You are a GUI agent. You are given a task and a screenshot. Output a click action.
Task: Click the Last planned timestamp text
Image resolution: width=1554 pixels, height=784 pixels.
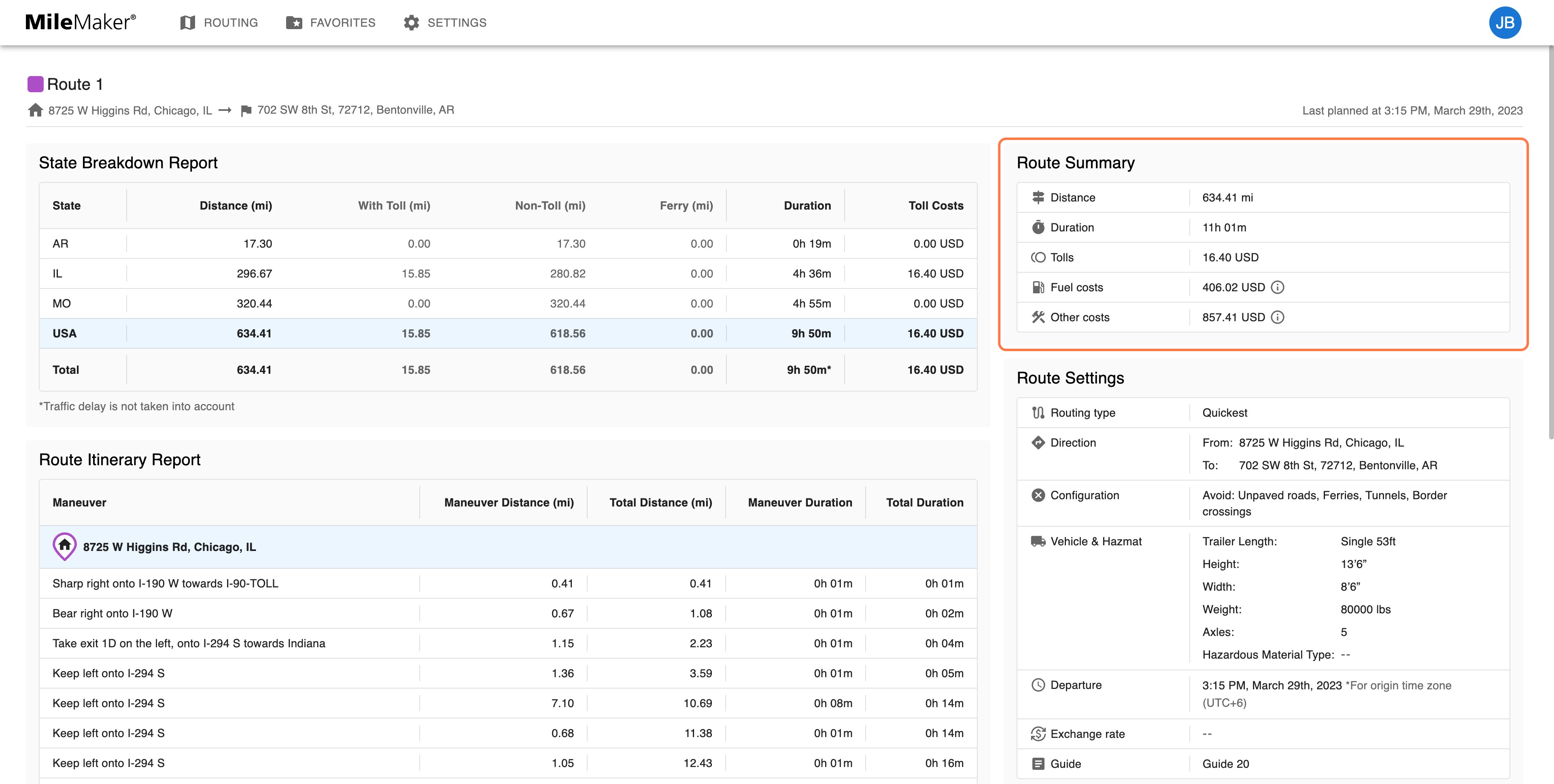[x=1412, y=110]
